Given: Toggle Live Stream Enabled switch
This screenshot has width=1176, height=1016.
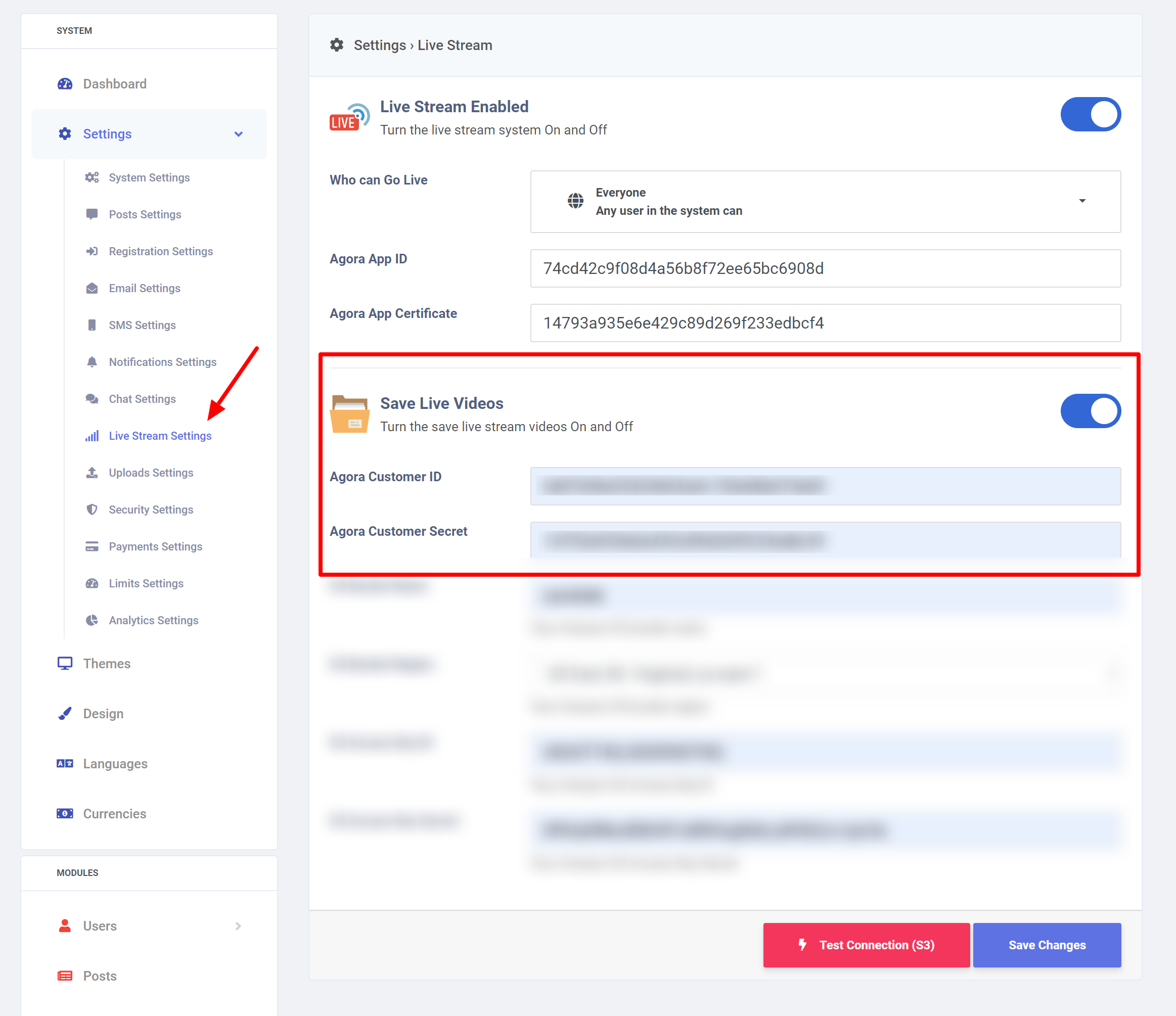Looking at the screenshot, I should [x=1090, y=115].
